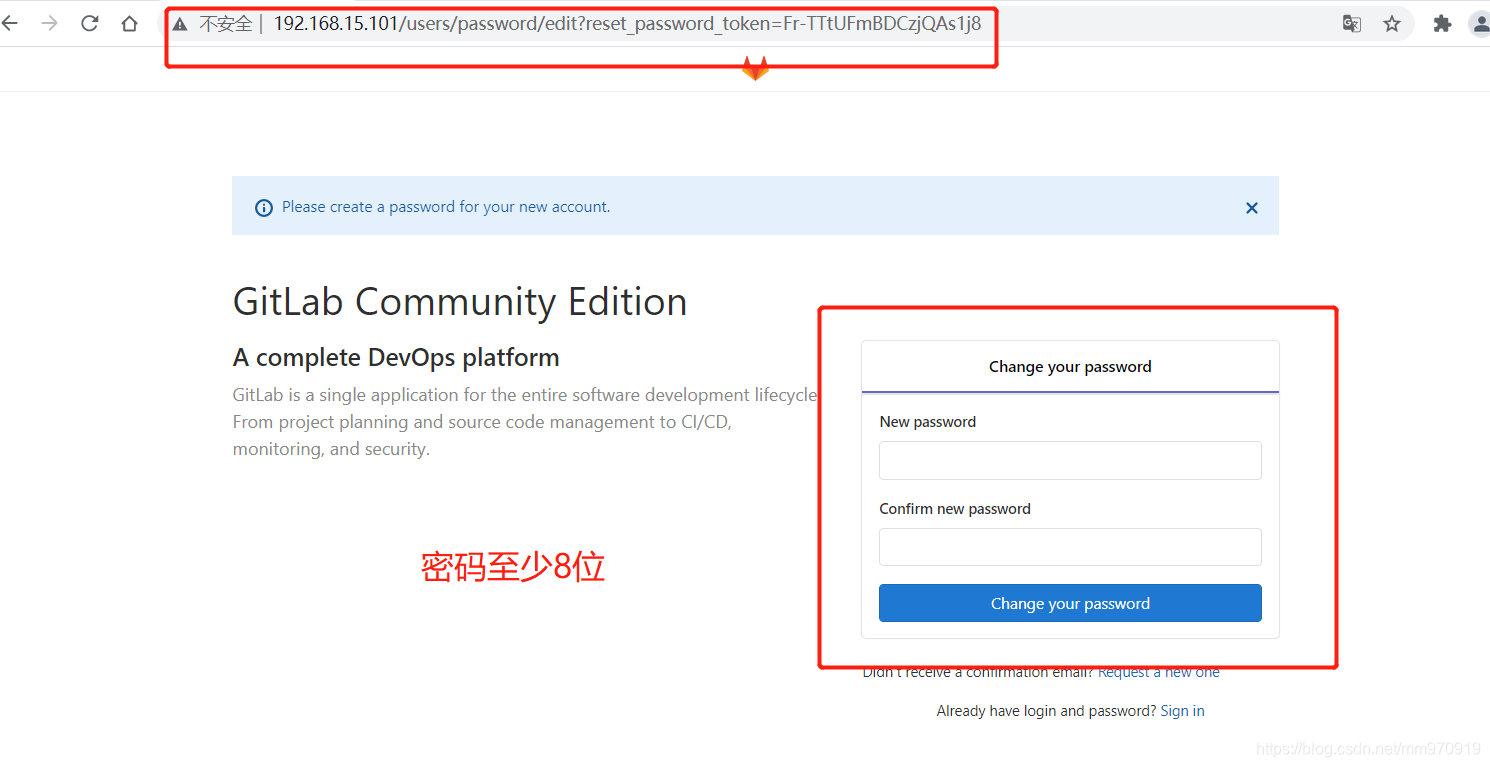This screenshot has height=767, width=1490.
Task: Open the profile avatar icon
Action: click(1481, 24)
